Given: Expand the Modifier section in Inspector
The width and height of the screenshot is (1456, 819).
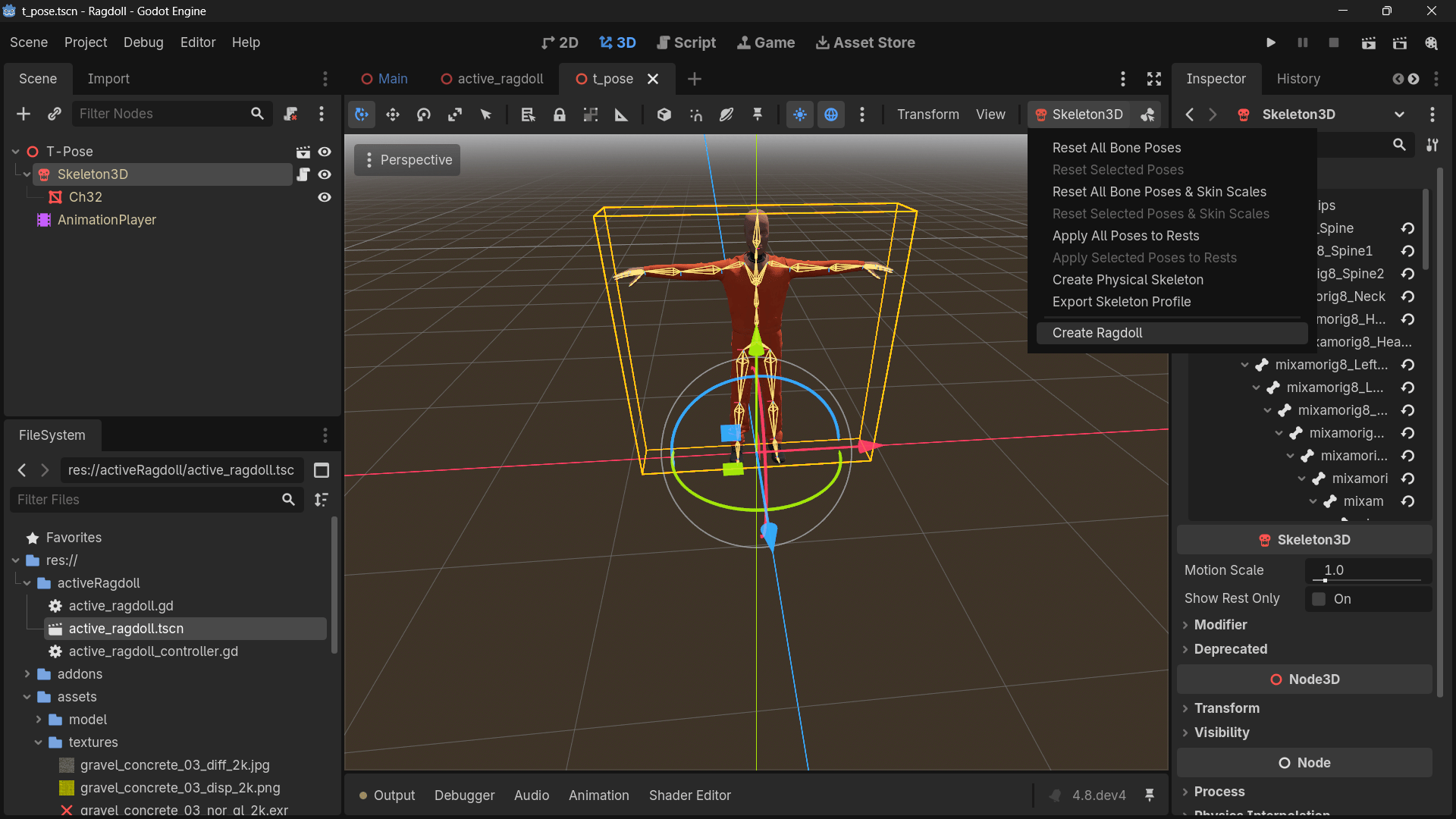Looking at the screenshot, I should coord(1220,625).
